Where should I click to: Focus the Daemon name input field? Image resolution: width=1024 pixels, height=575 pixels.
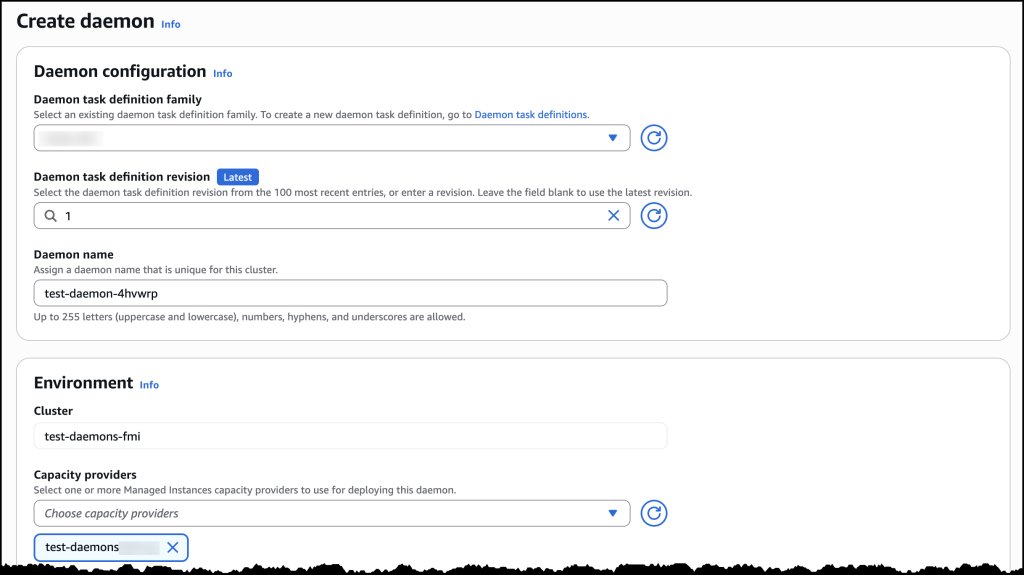[x=350, y=293]
